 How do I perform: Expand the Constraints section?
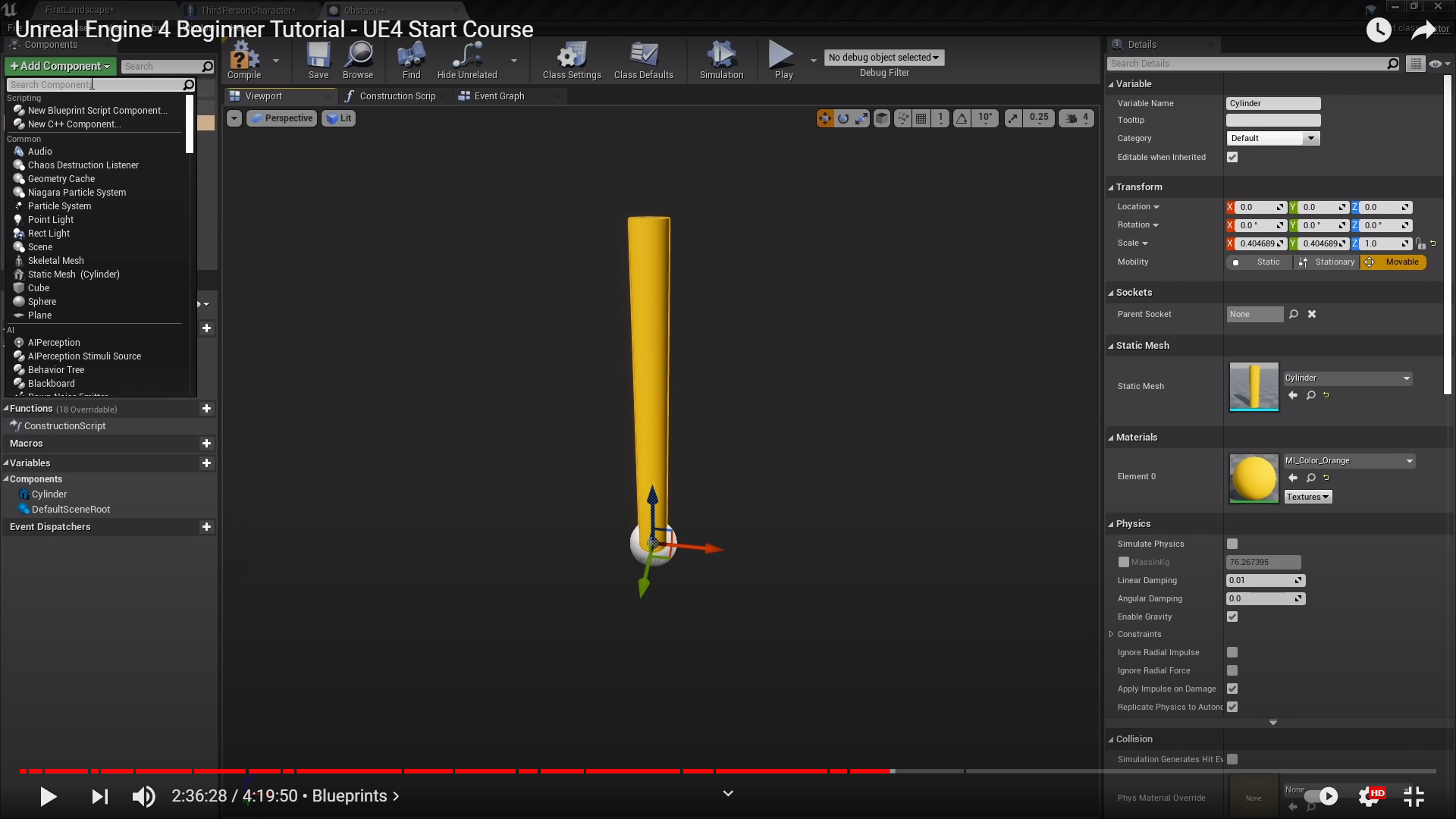1112,634
